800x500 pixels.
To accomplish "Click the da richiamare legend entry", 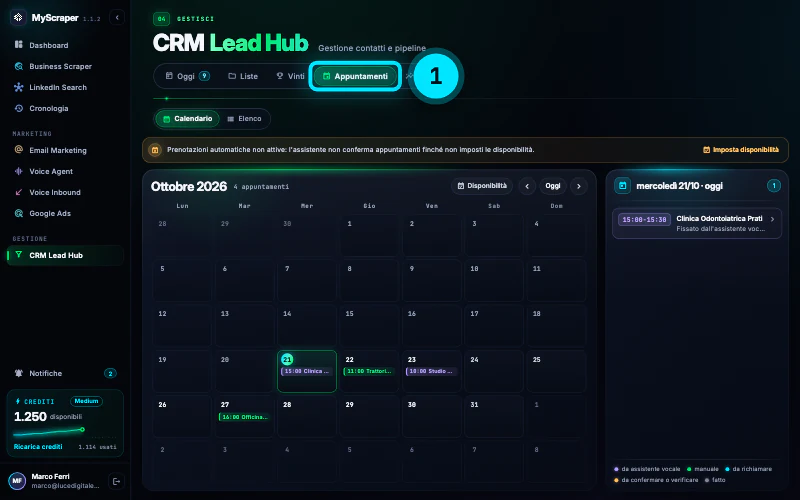I will point(748,469).
